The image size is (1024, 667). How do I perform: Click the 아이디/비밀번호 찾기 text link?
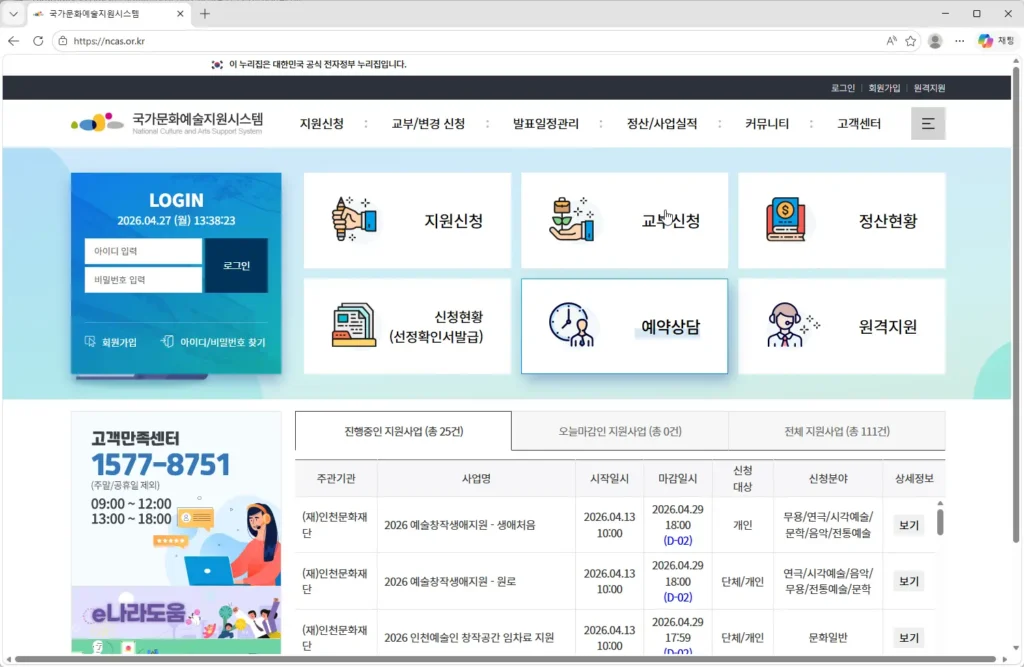223,342
